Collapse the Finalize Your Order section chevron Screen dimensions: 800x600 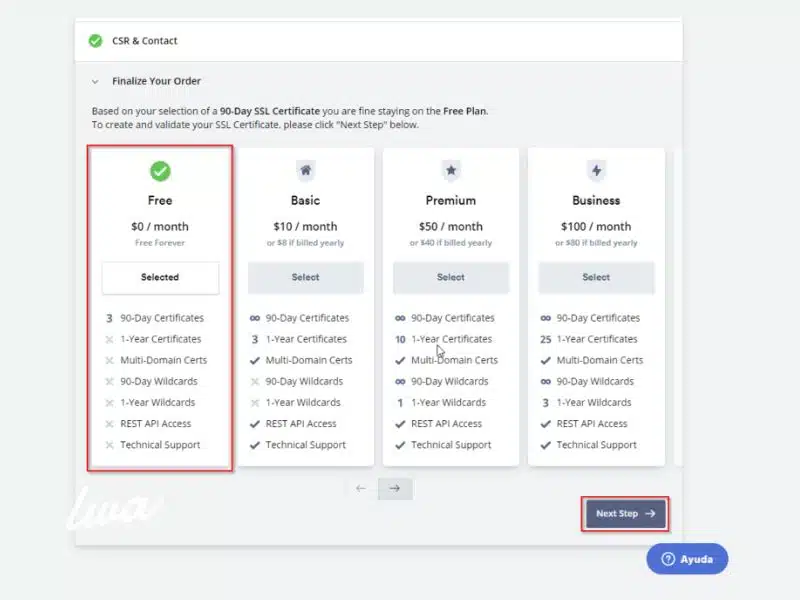click(94, 80)
